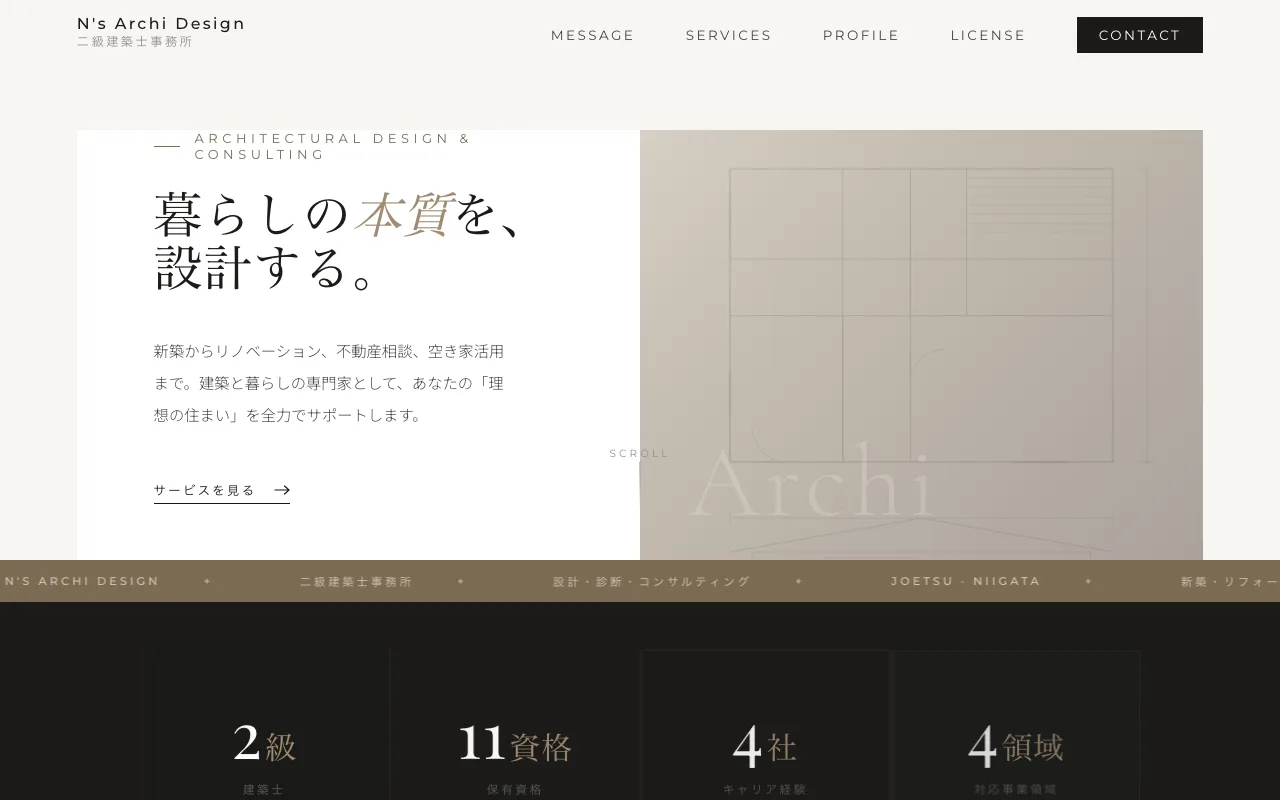Open the SERVICES nav item
The image size is (1280, 800).
(x=729, y=35)
